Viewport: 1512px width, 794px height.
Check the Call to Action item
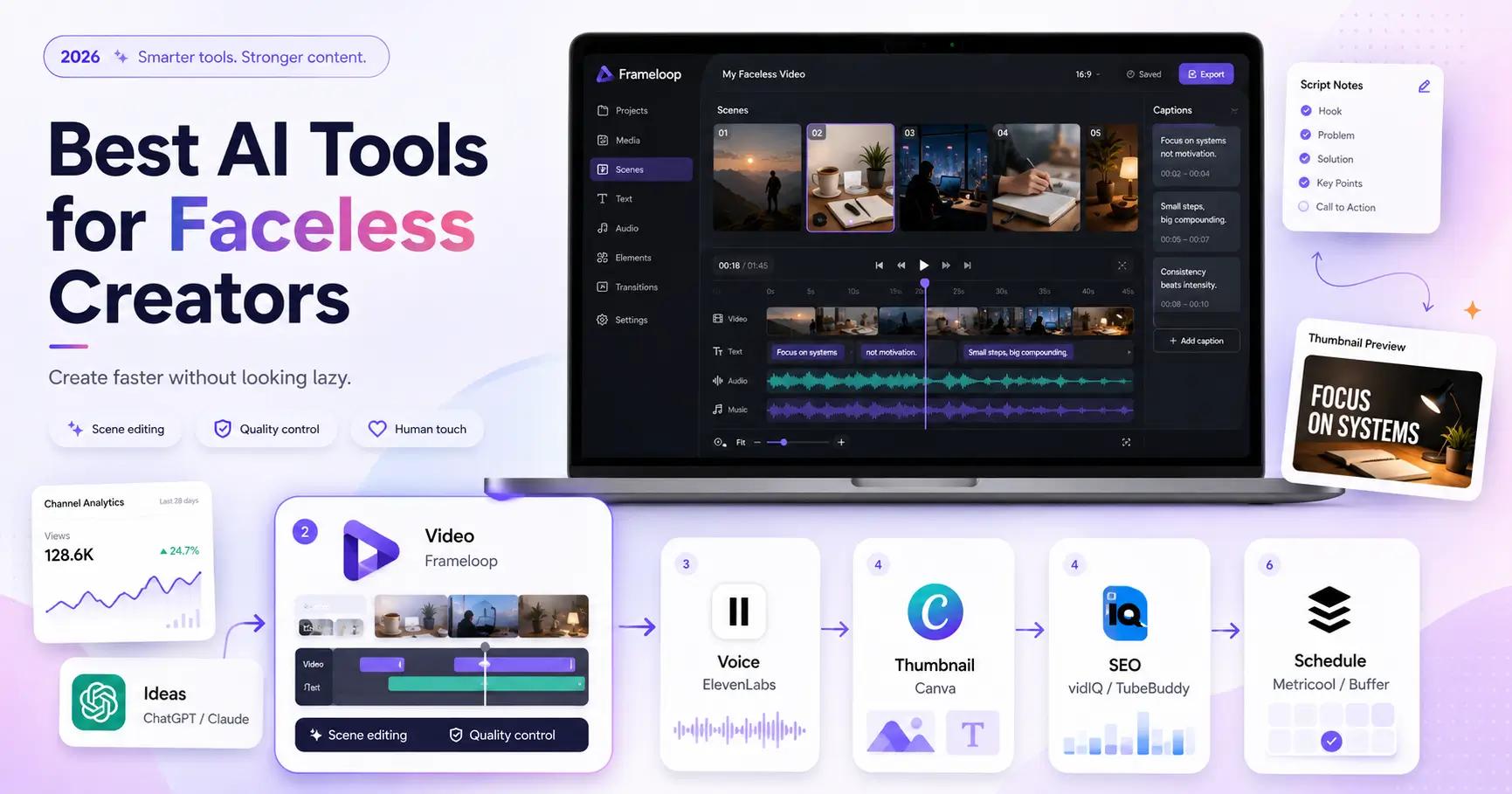coord(1303,207)
